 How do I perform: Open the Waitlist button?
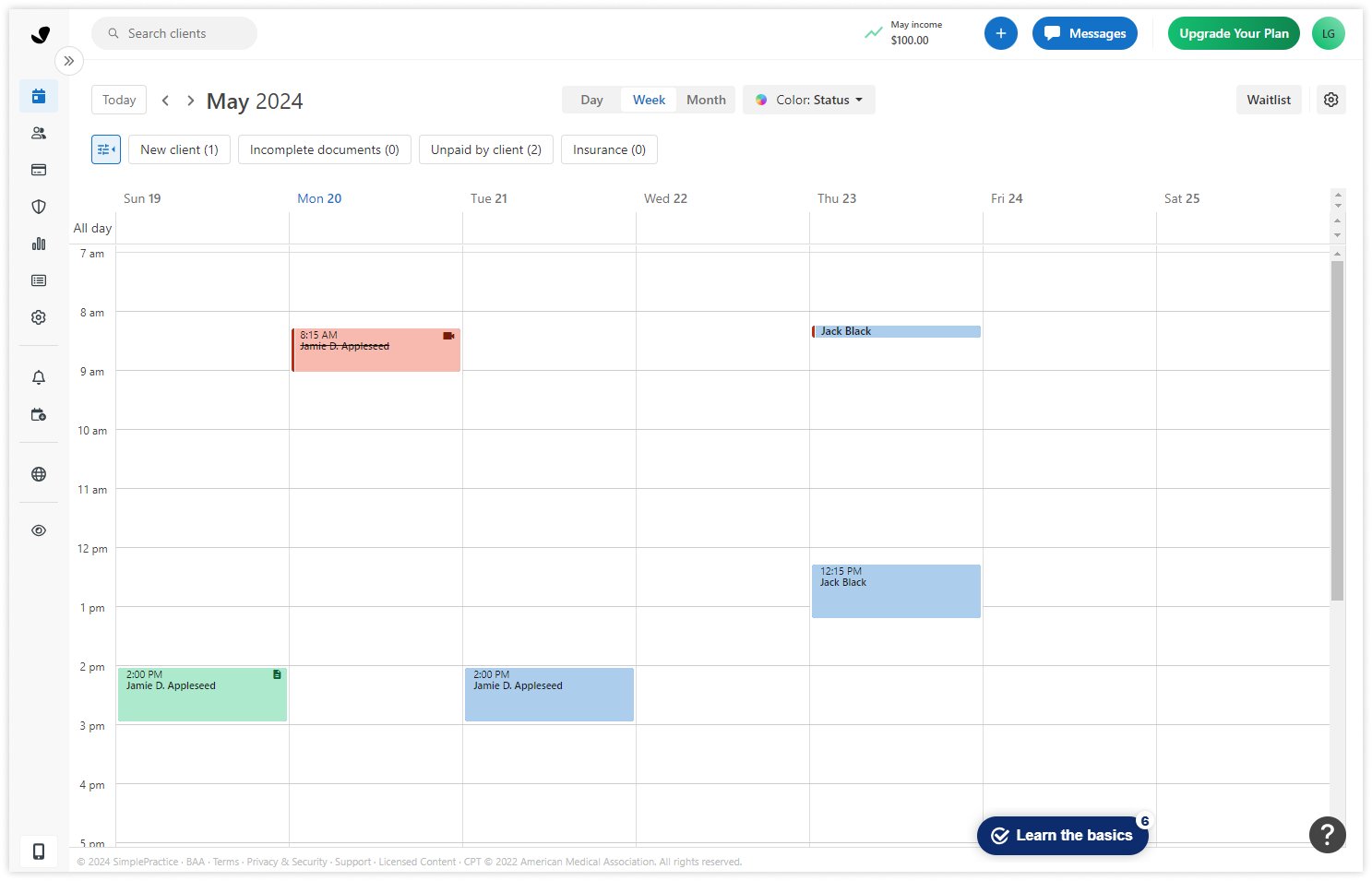coord(1268,100)
